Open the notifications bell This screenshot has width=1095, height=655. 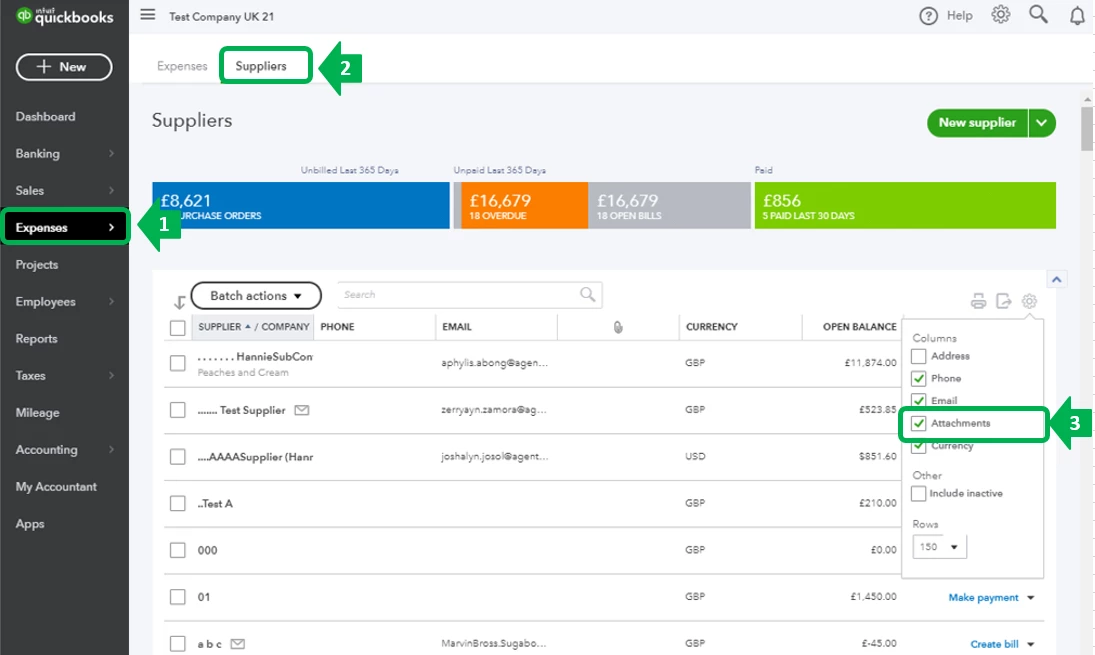point(1078,15)
